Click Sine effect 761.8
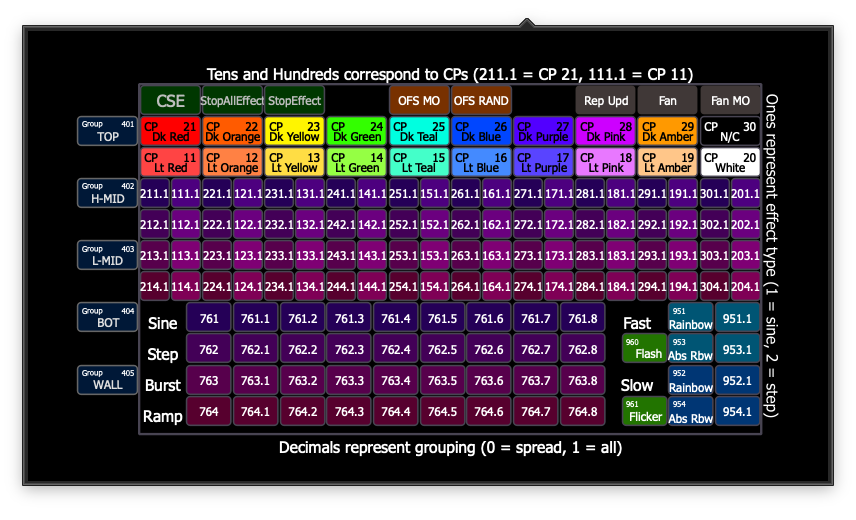Viewport: 856px width, 520px height. pyautogui.click(x=582, y=318)
